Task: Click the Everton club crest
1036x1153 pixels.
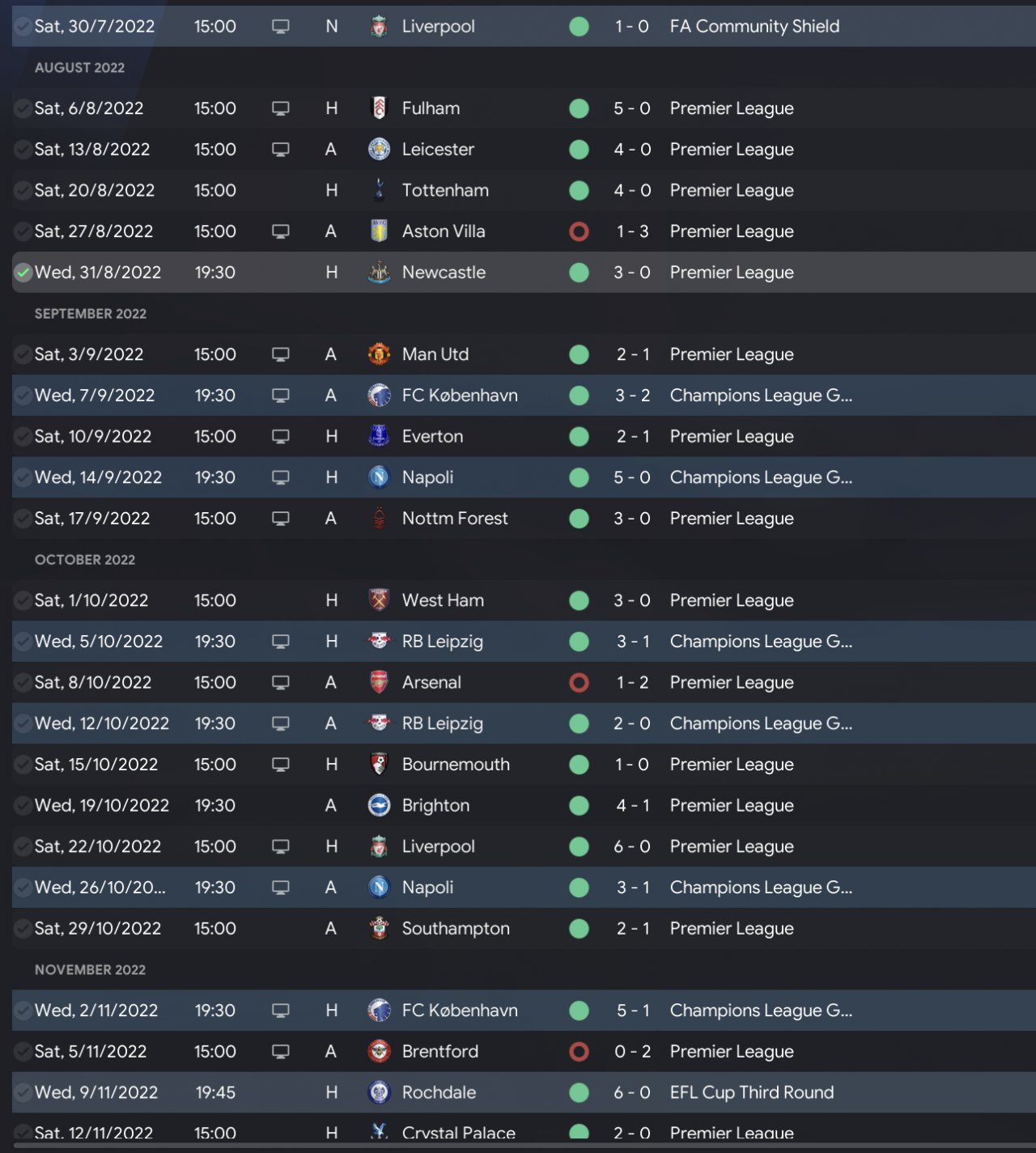Action: click(378, 436)
